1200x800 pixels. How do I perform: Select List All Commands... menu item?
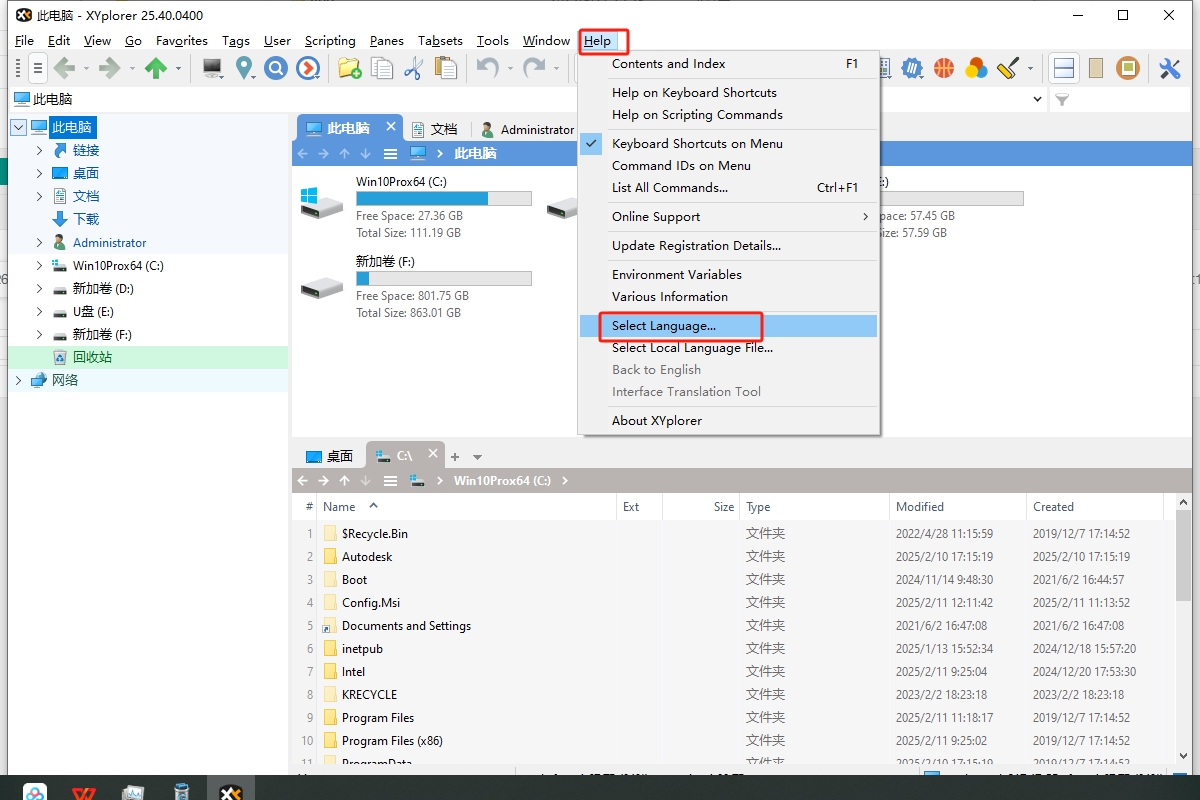tap(728, 188)
